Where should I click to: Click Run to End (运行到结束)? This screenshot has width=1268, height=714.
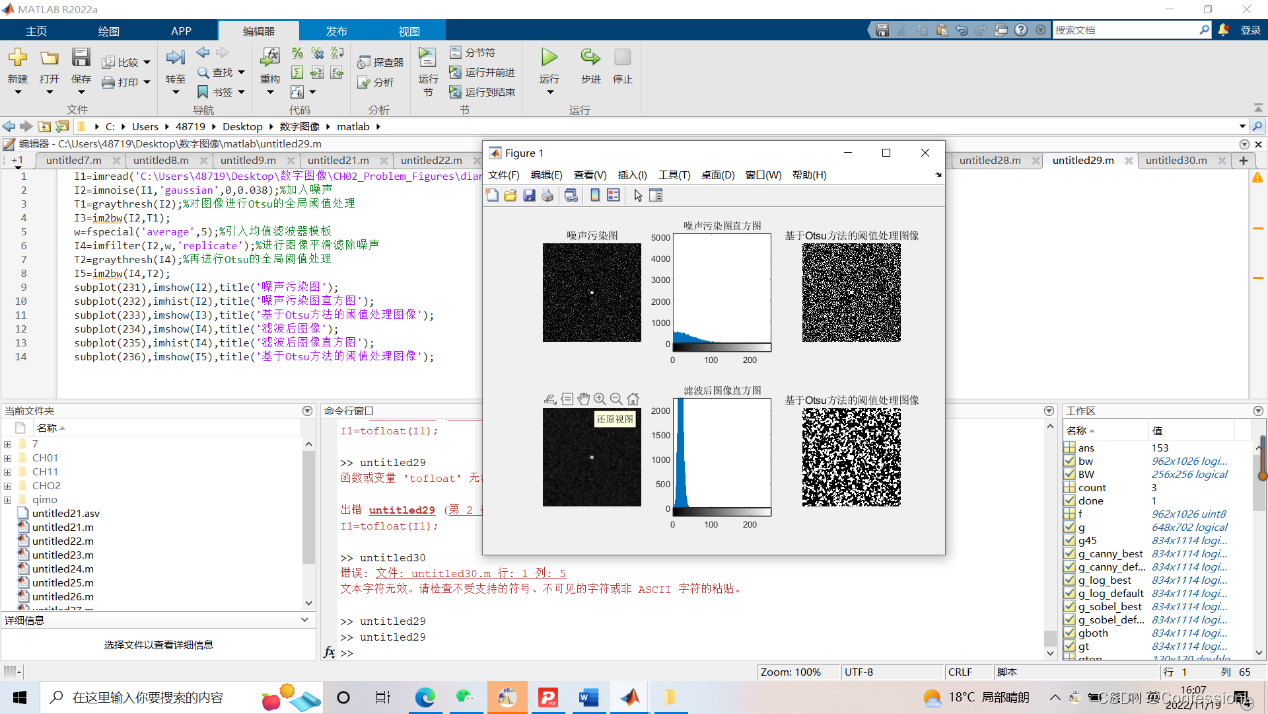pyautogui.click(x=482, y=92)
